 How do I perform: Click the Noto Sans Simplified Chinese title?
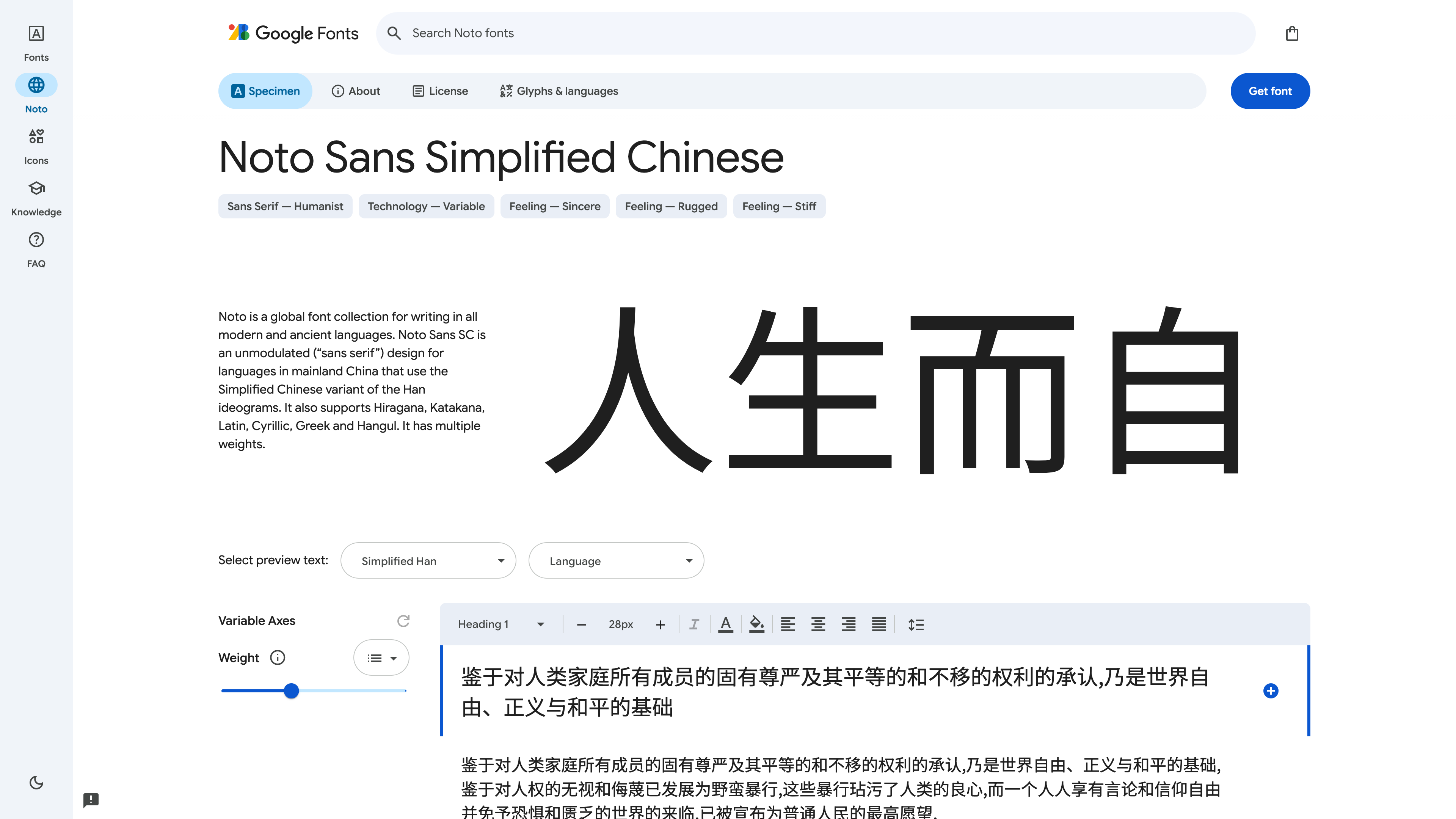click(x=501, y=158)
